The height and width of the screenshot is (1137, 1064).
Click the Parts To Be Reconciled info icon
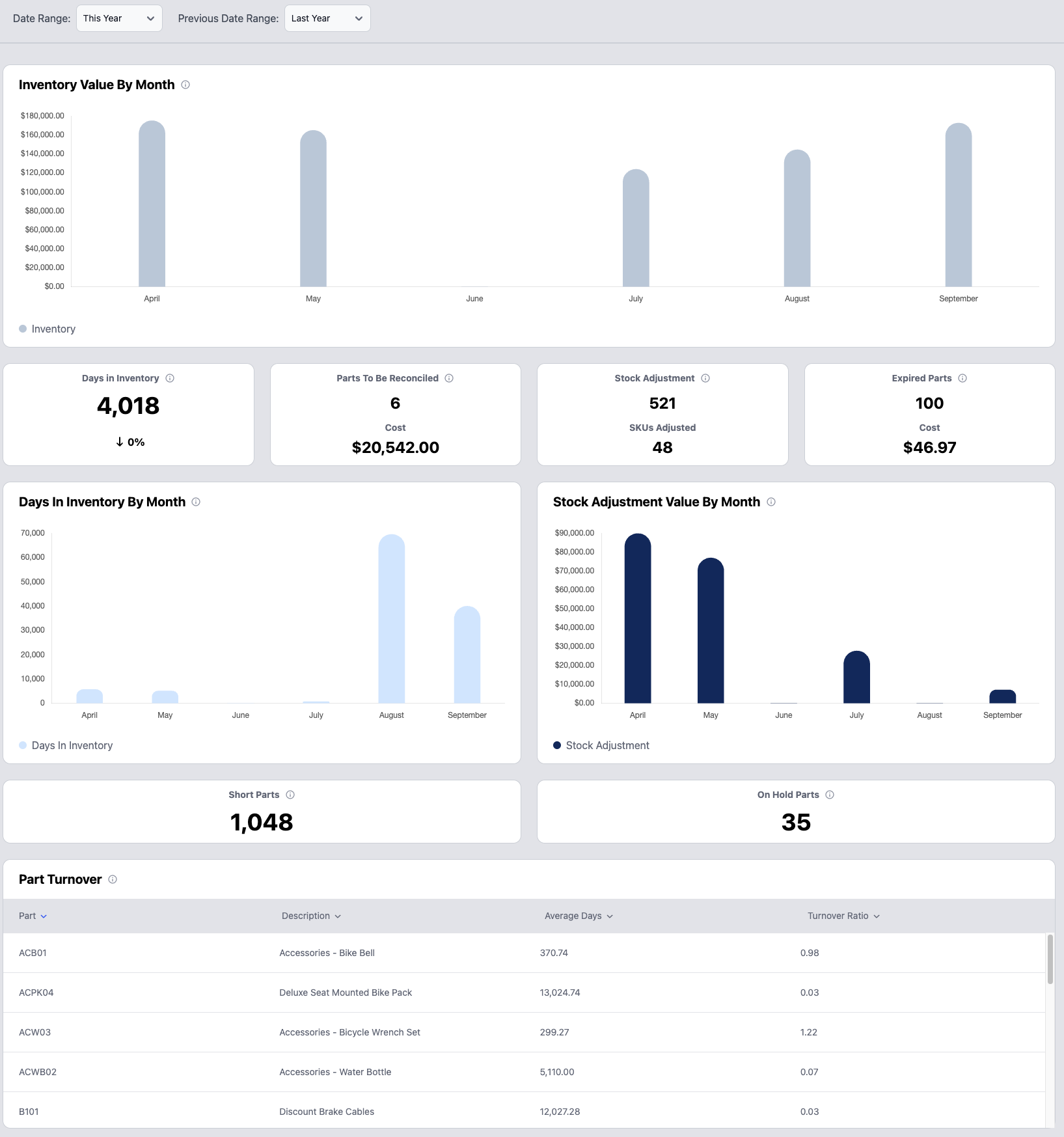point(449,377)
